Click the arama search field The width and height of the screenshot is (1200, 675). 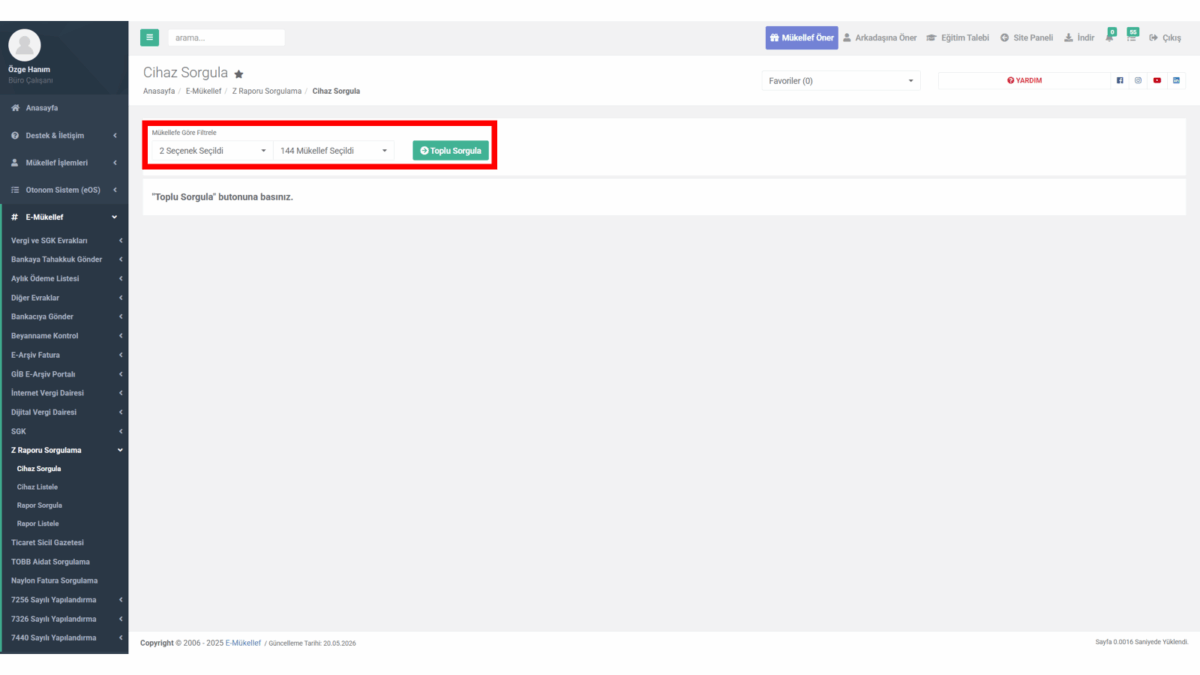[x=226, y=37]
